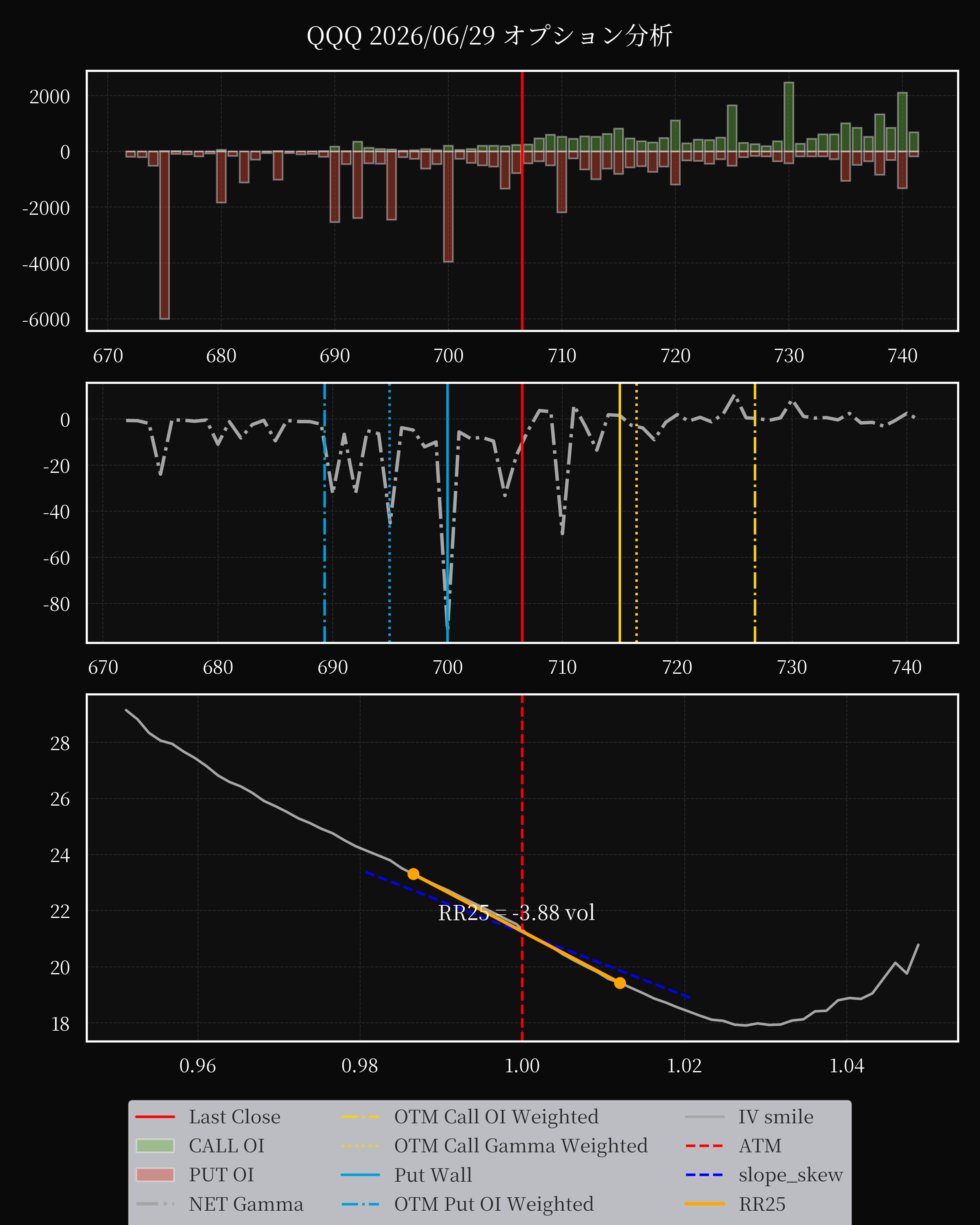Click the 2000 y-axis label in OI chart
The image size is (980, 1225).
[x=49, y=97]
